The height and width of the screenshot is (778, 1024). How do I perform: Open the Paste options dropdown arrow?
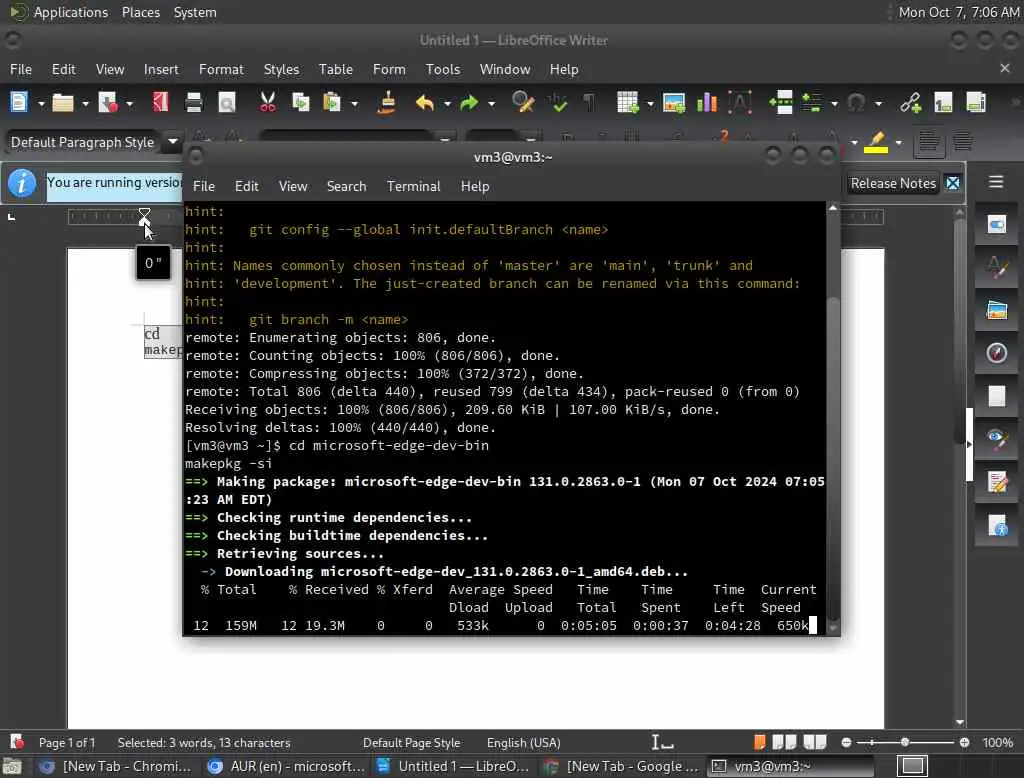[x=355, y=103]
